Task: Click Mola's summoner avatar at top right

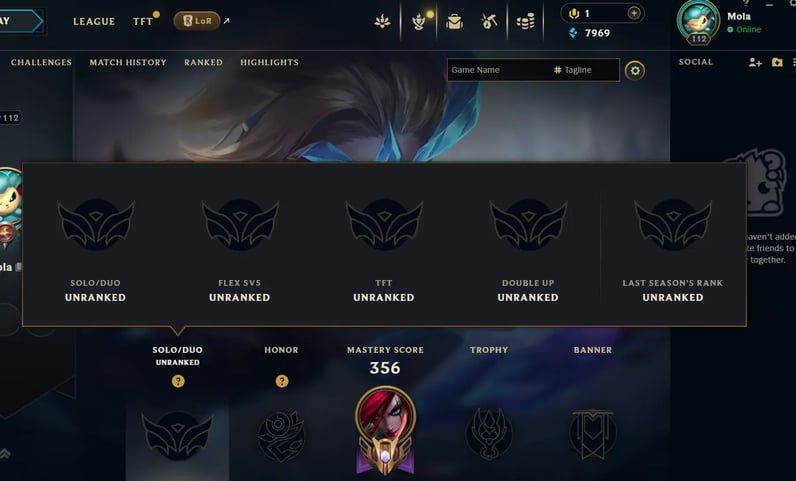Action: click(x=698, y=21)
